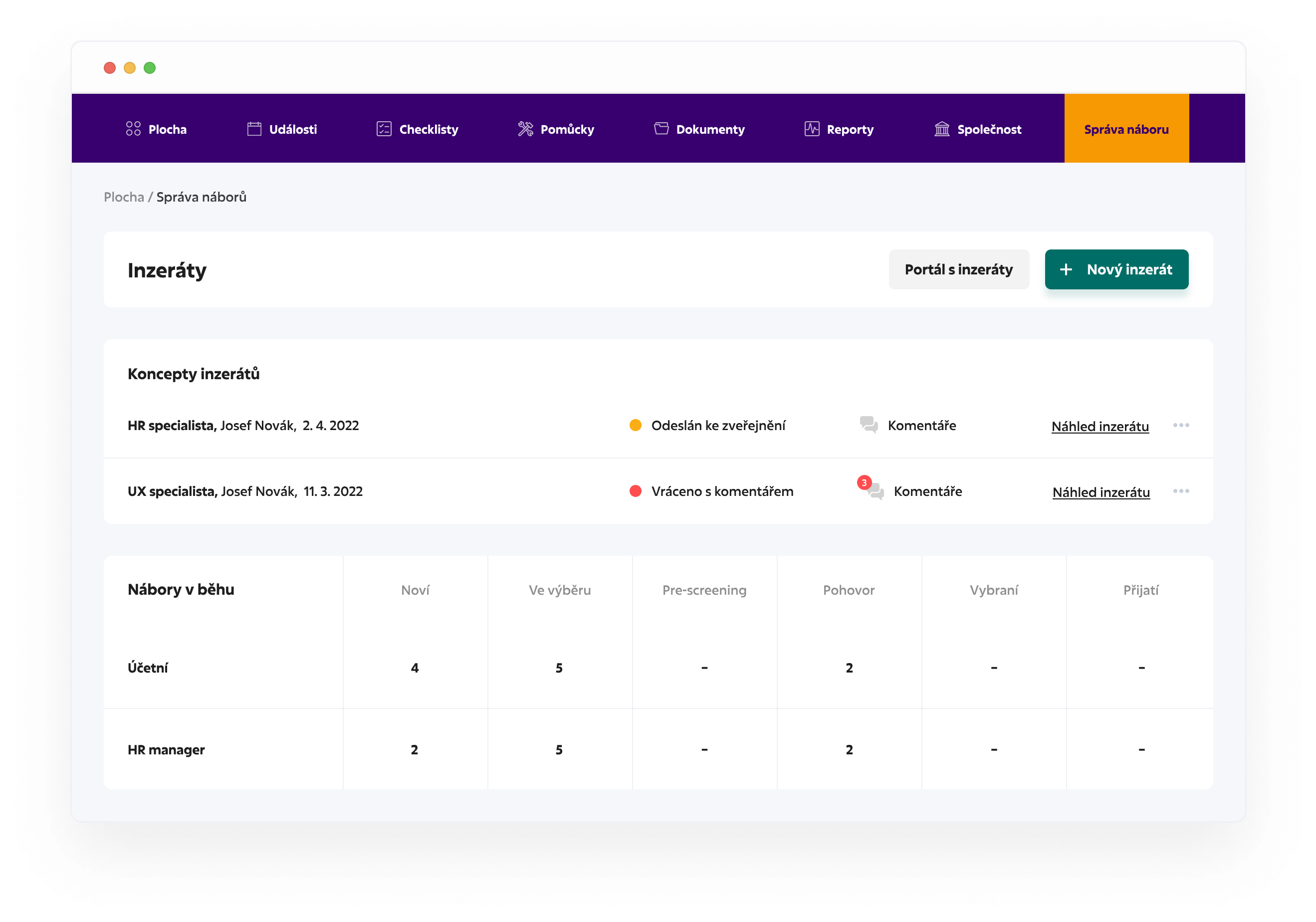Open the Plocha menu item
This screenshot has width=1316, height=922.
click(x=157, y=129)
